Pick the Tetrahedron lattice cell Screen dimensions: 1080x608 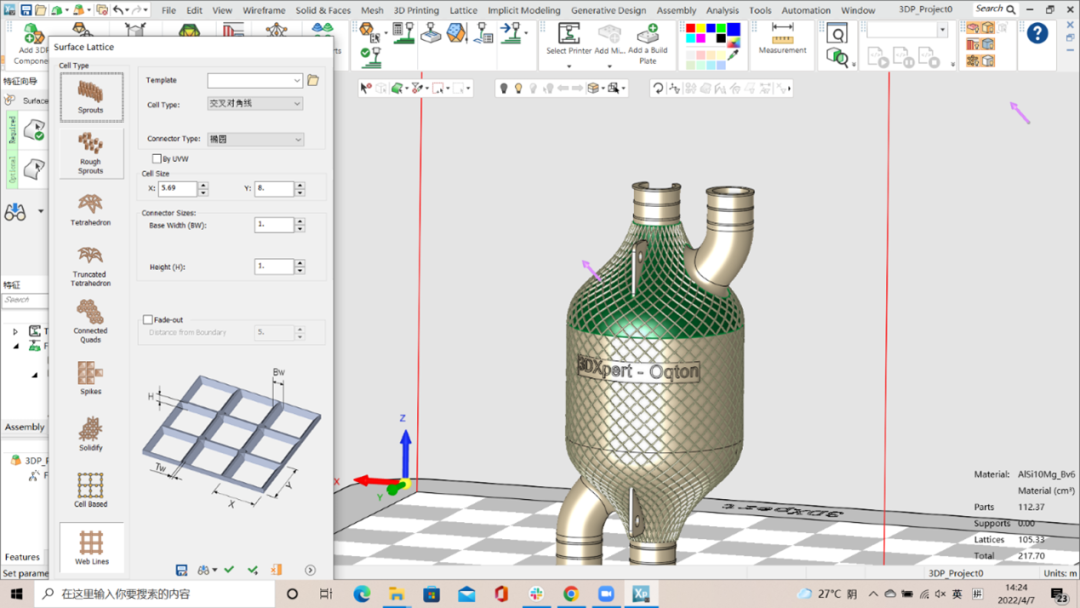(90, 209)
